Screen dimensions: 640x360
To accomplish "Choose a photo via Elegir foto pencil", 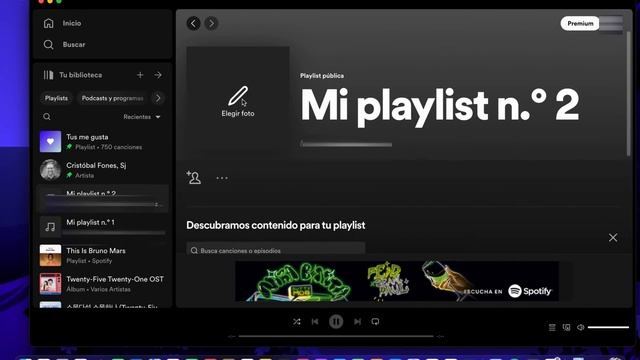I will [238, 102].
